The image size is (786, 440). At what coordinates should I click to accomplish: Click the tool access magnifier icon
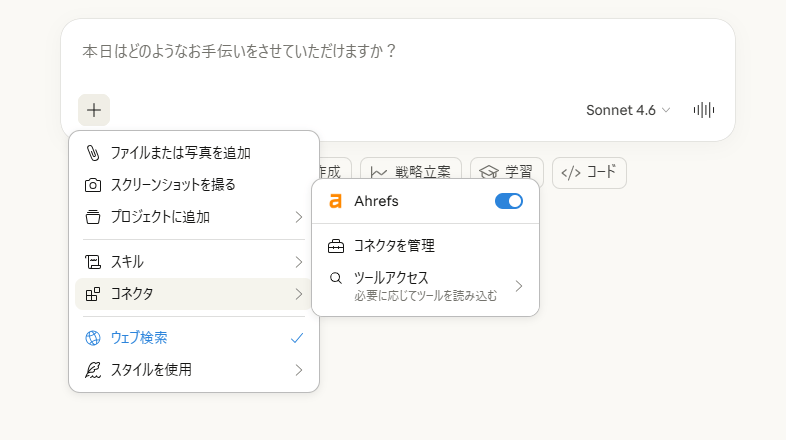point(336,278)
